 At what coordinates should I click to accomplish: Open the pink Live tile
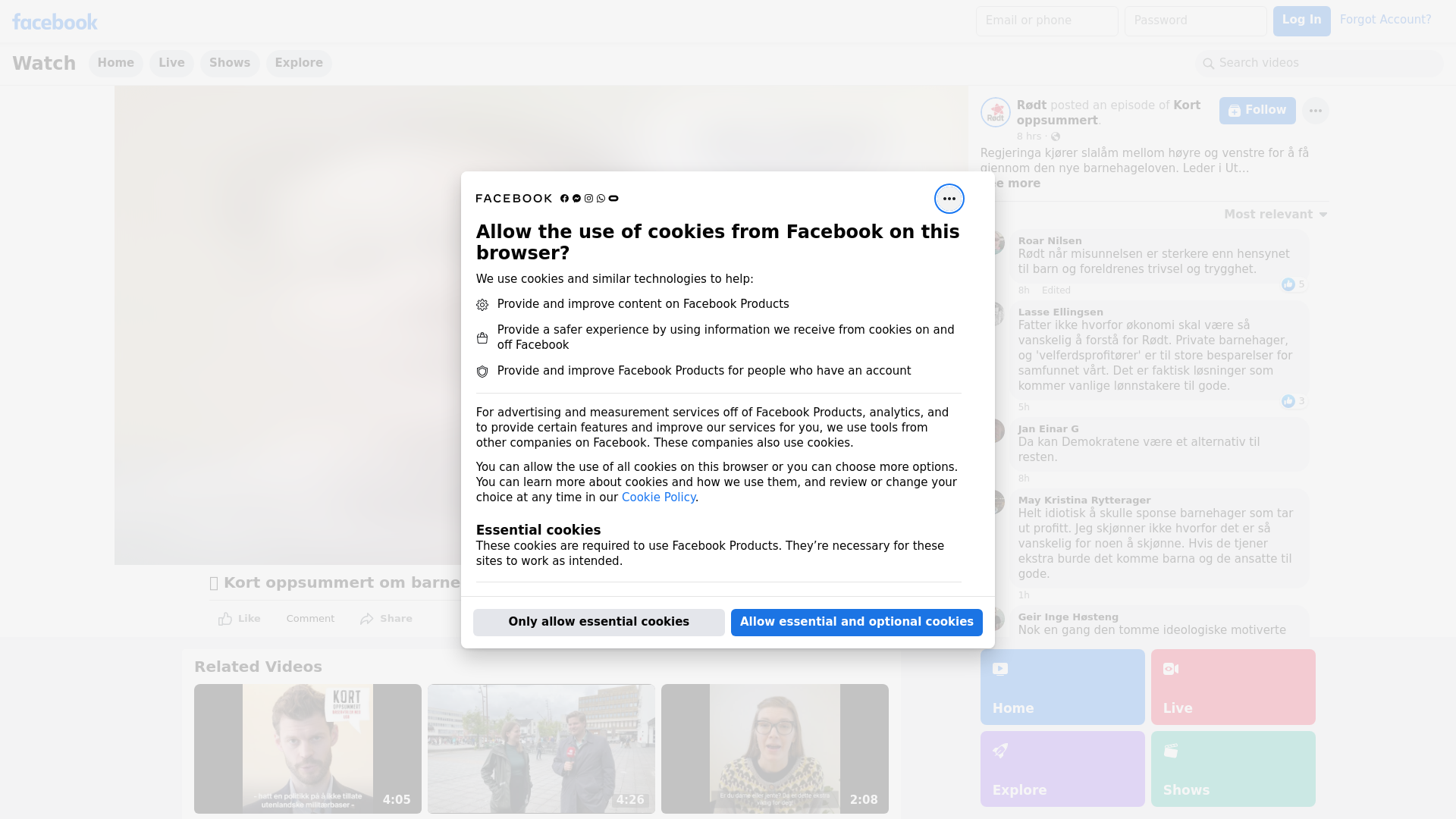pos(1232,686)
